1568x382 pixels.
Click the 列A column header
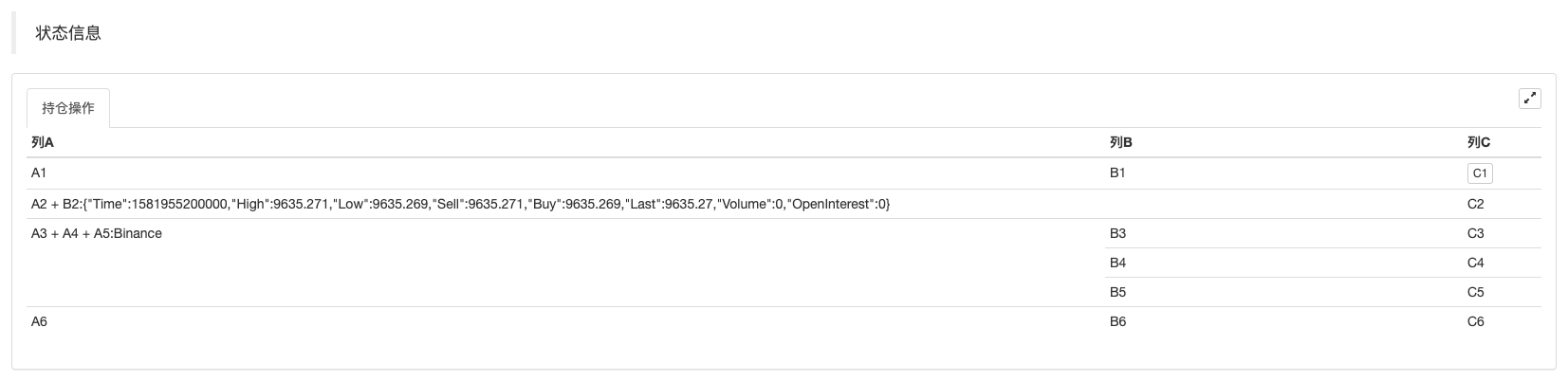tap(43, 142)
